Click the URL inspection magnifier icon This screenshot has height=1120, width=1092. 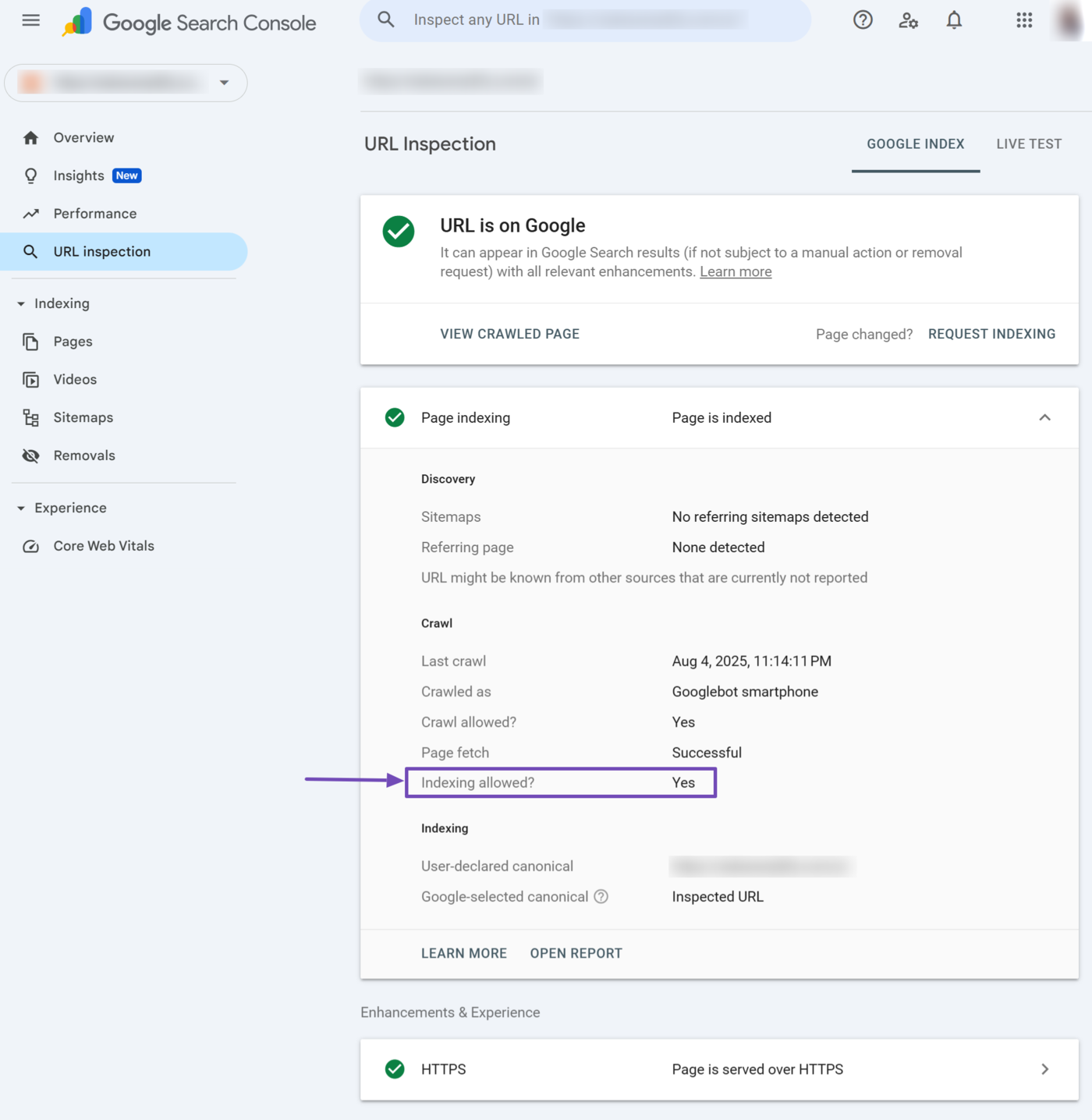click(x=30, y=252)
